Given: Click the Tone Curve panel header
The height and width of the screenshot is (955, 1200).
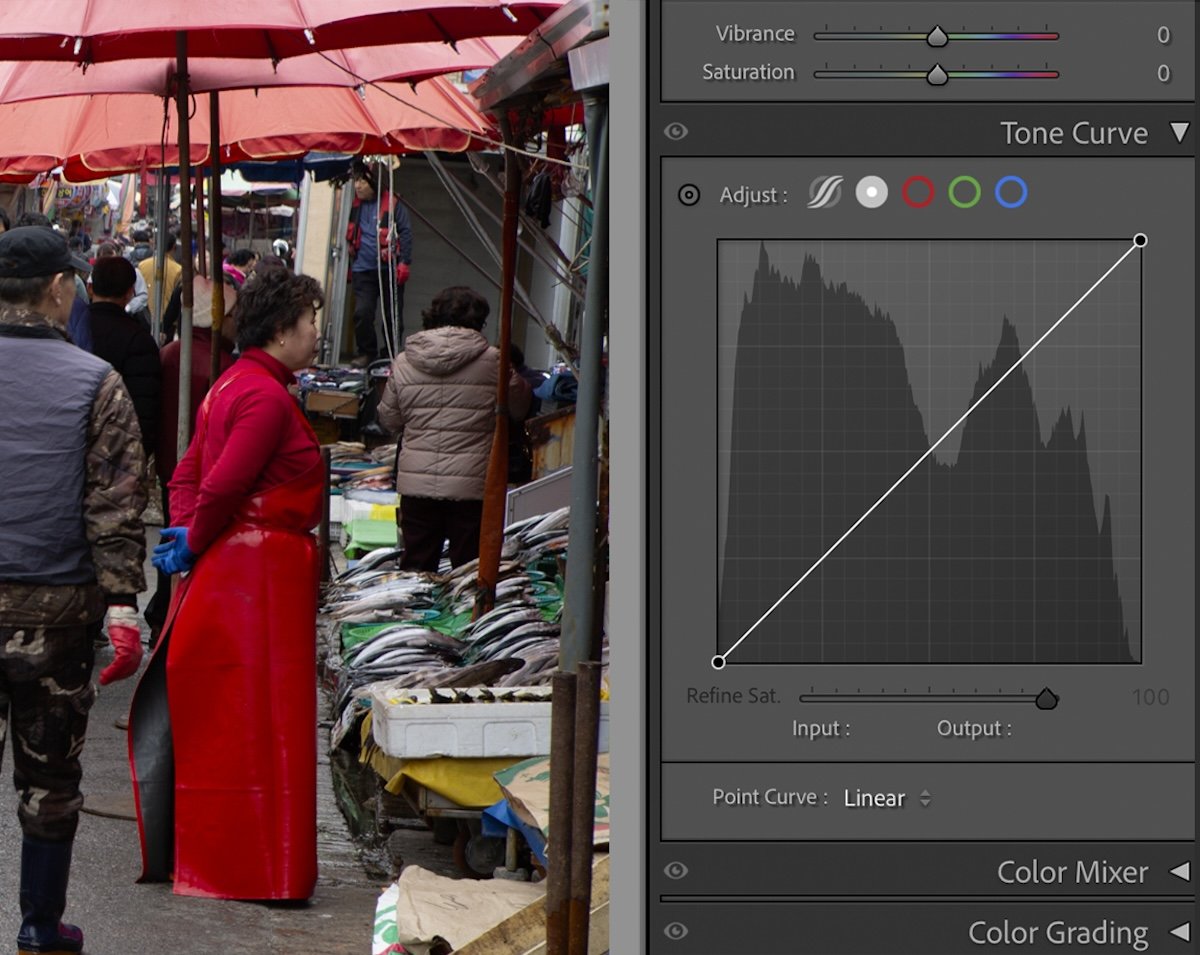Looking at the screenshot, I should tap(1074, 132).
